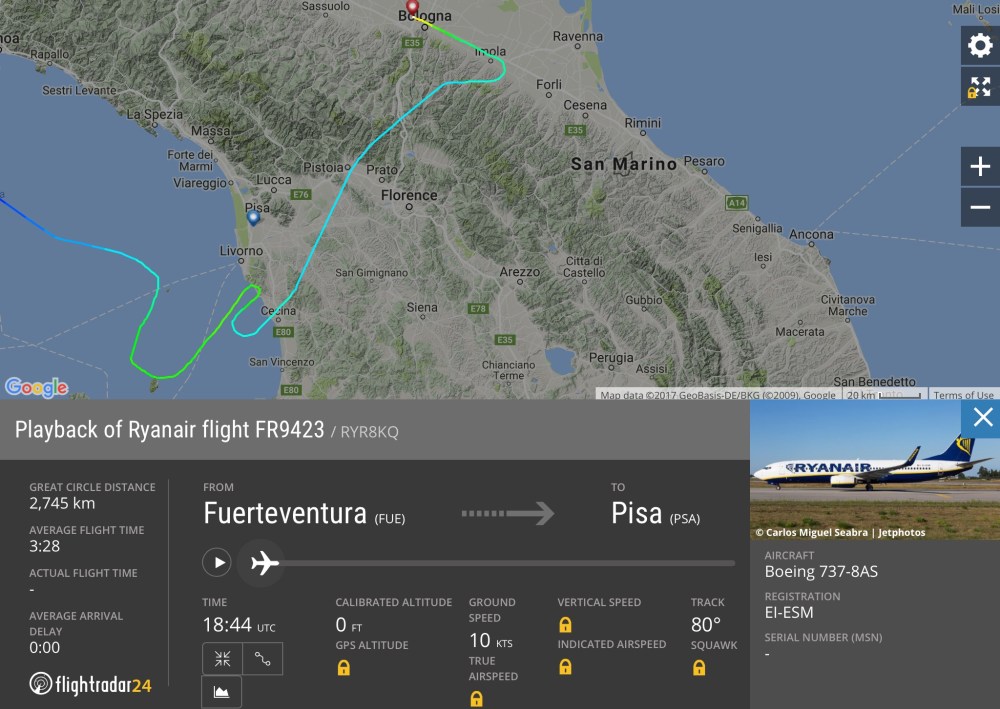Click the red Bologna location marker
Viewport: 1000px width, 709px height.
[411, 9]
